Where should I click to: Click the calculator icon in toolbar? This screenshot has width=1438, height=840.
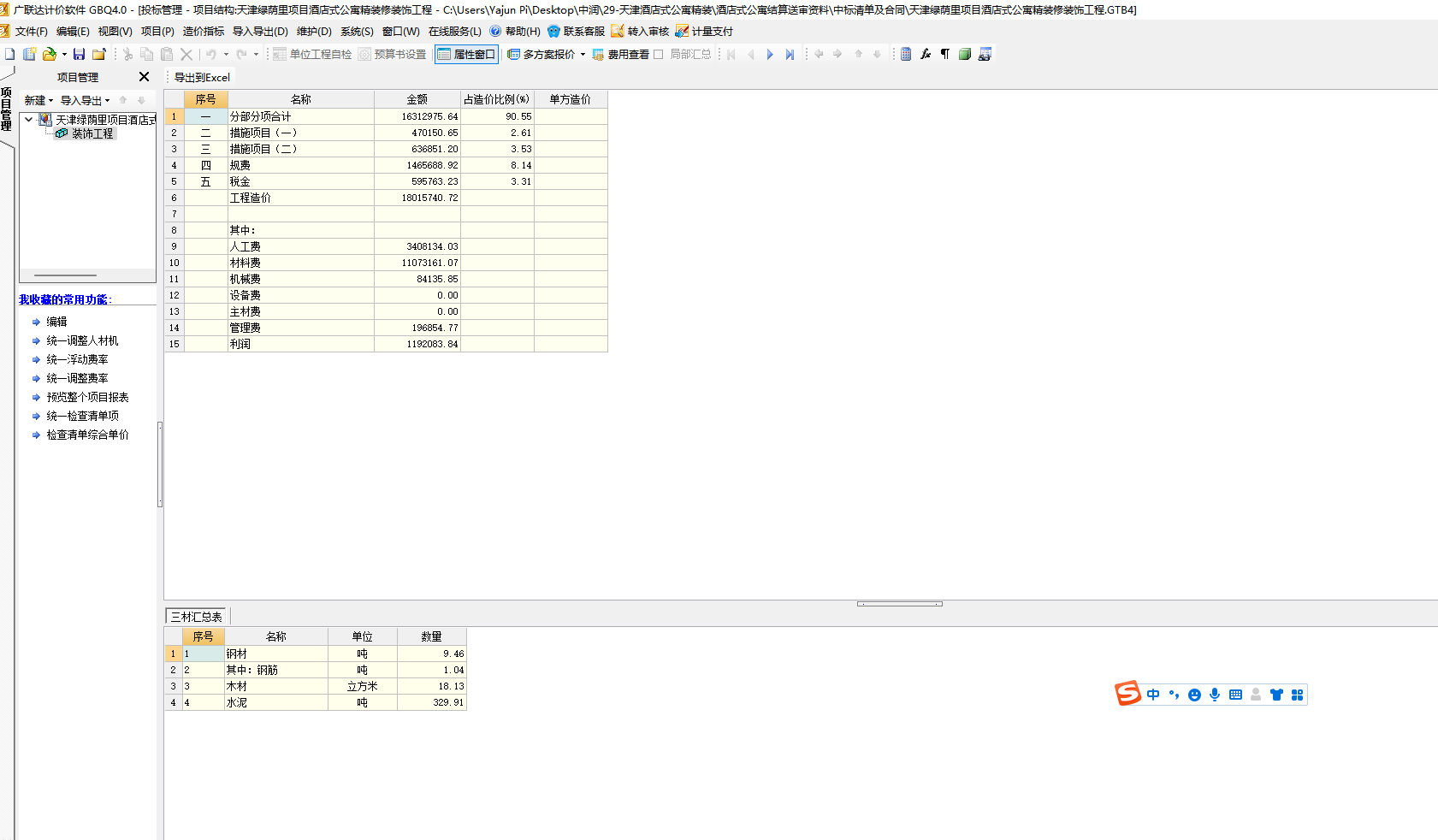tap(906, 54)
